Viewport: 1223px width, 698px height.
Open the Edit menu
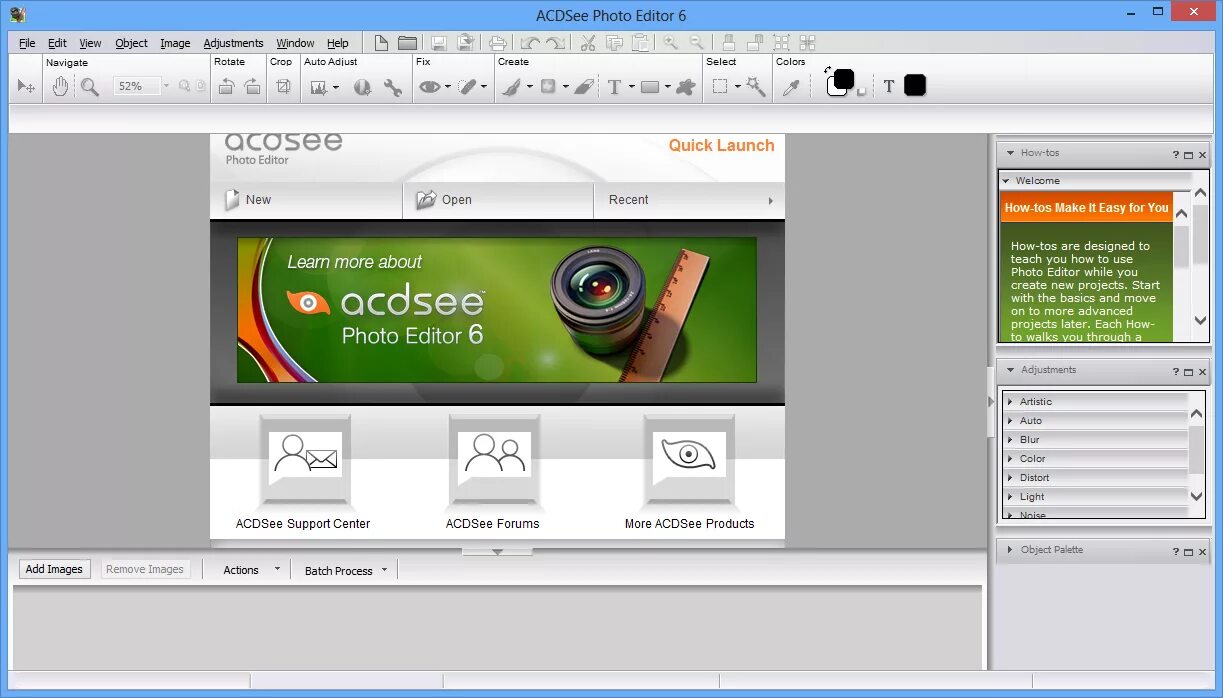point(57,43)
